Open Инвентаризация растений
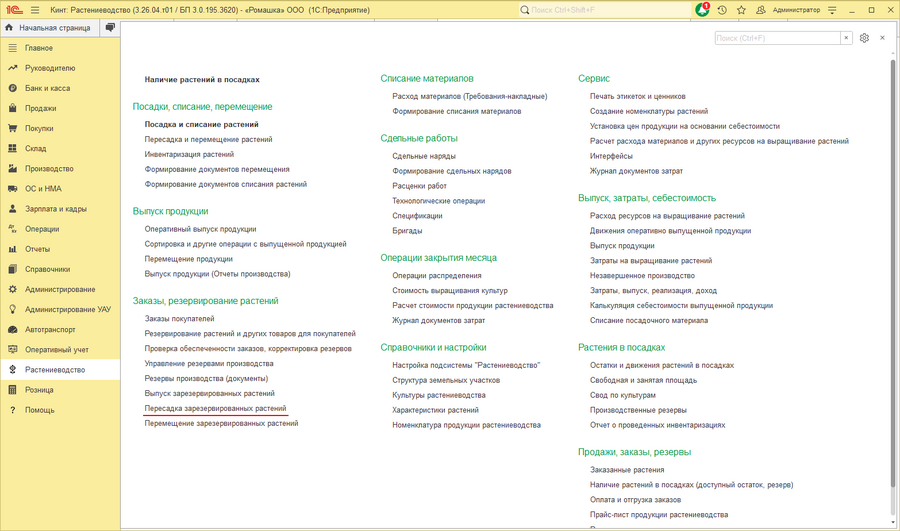 pos(189,154)
